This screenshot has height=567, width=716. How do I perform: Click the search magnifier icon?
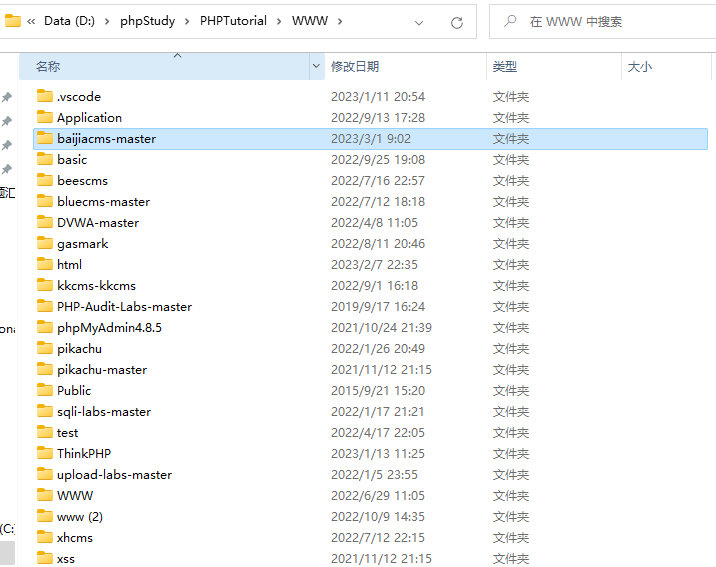point(510,21)
